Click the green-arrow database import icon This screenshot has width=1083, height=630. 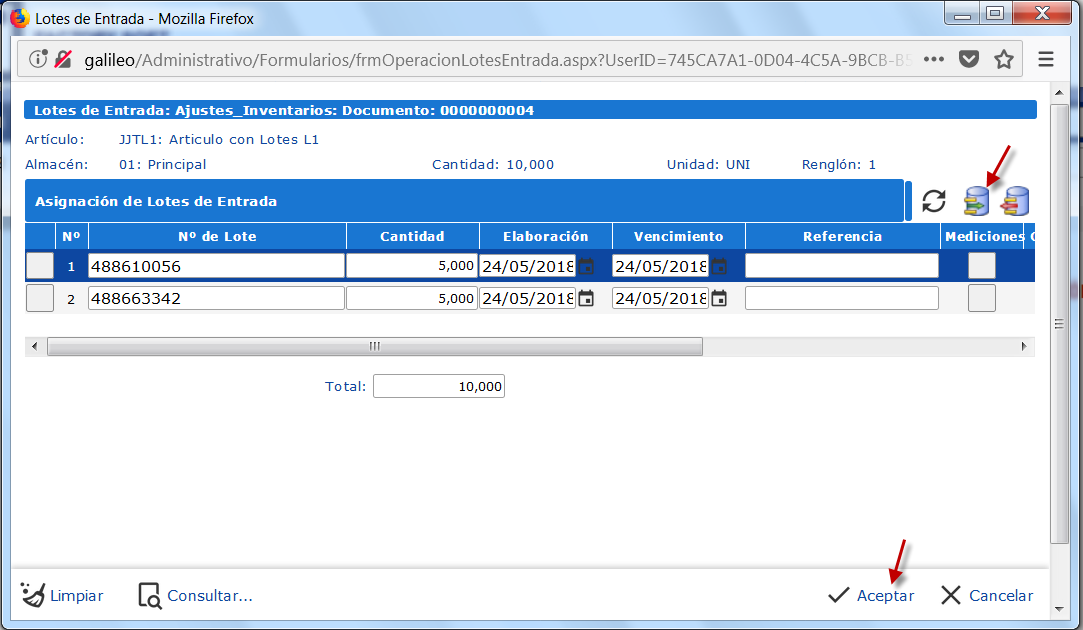(x=977, y=201)
